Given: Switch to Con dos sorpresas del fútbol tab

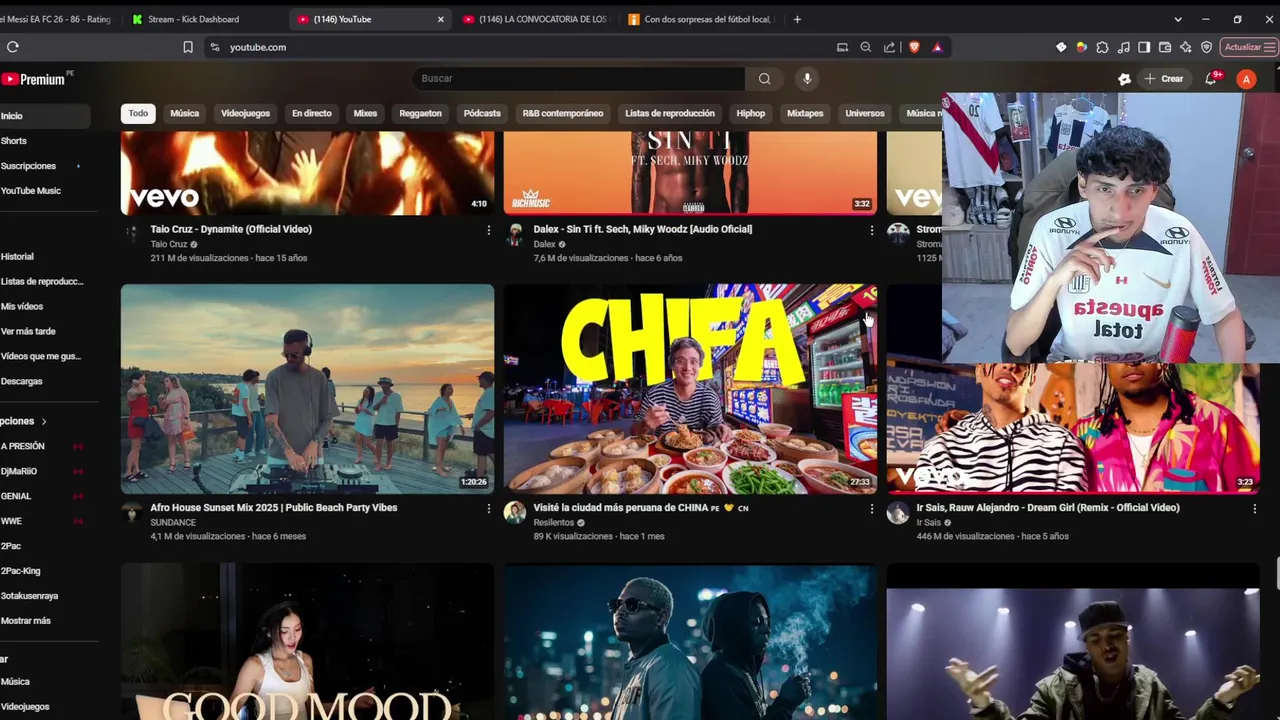Looking at the screenshot, I should 700,19.
